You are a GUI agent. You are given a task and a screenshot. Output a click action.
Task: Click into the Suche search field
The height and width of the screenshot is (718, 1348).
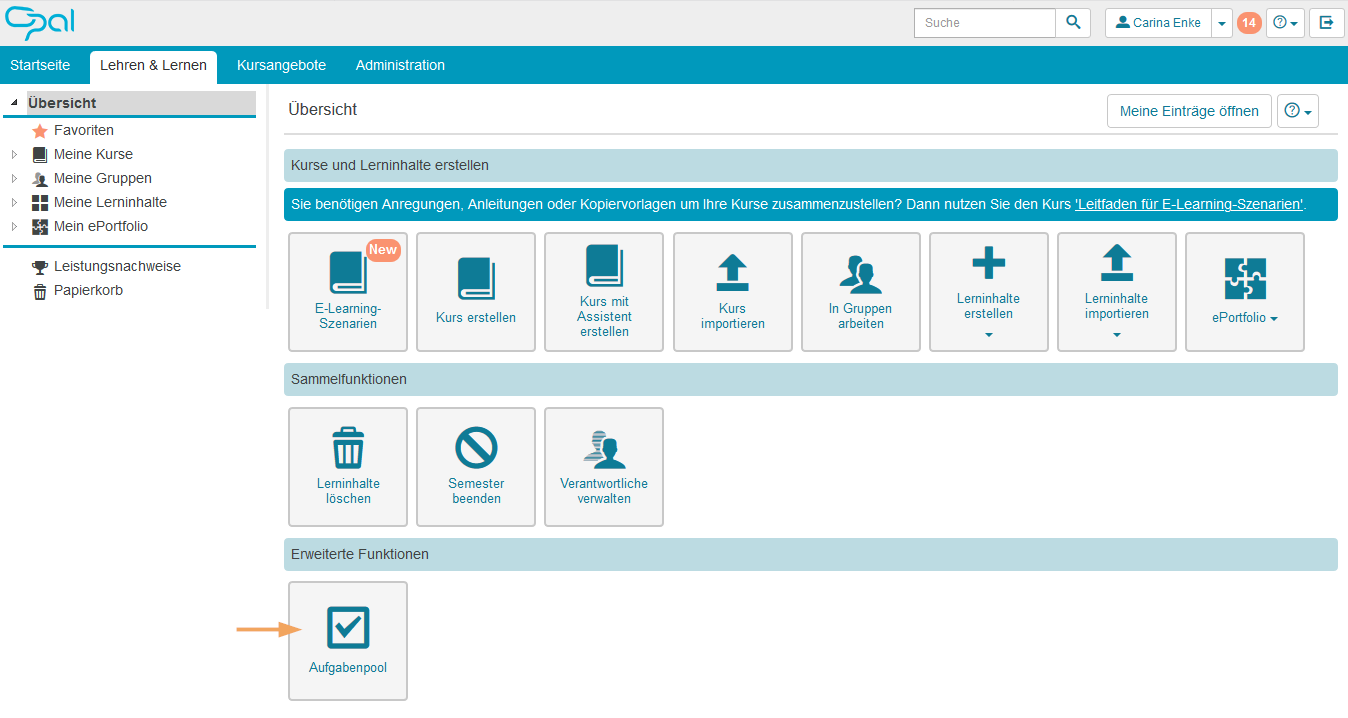pos(984,22)
